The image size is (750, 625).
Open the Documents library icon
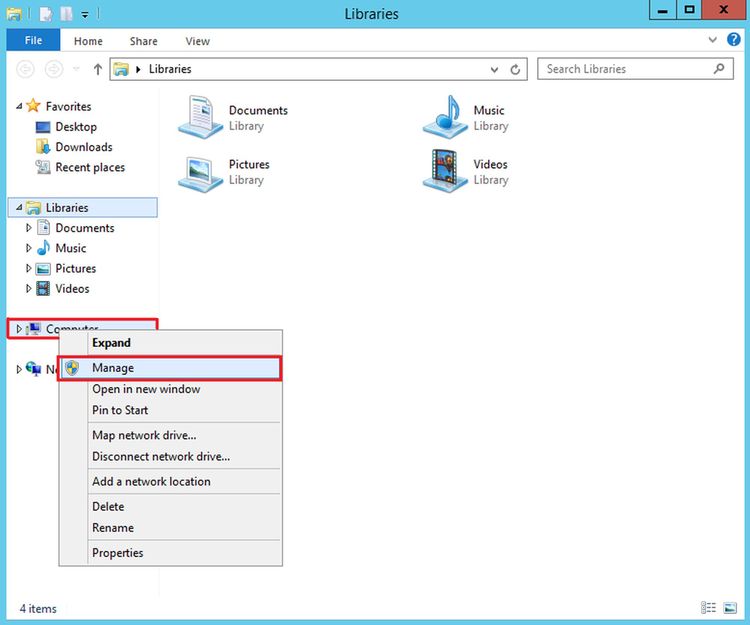[200, 117]
